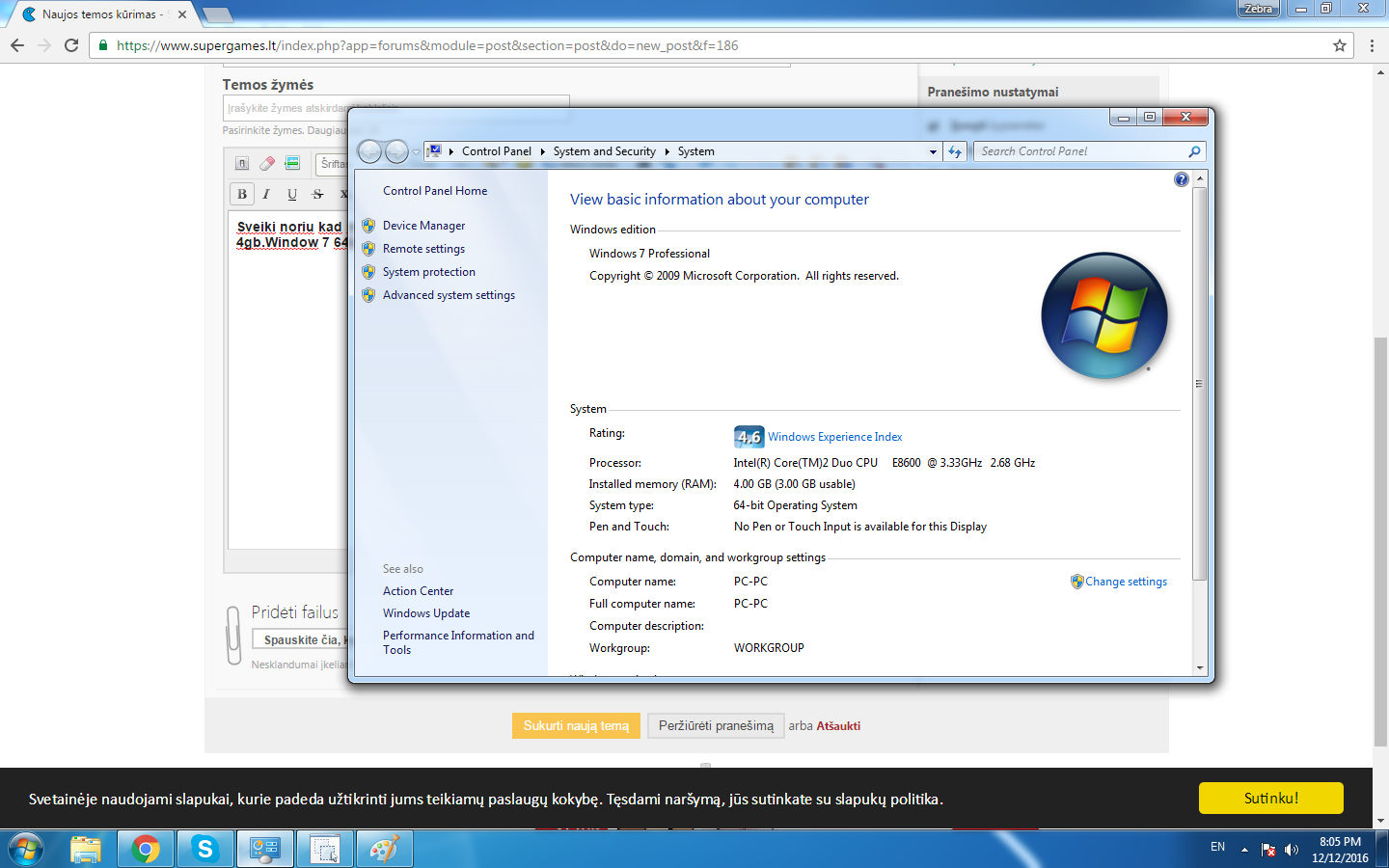This screenshot has width=1389, height=868.
Task: Click the 4.6 rating badge
Action: tap(749, 437)
